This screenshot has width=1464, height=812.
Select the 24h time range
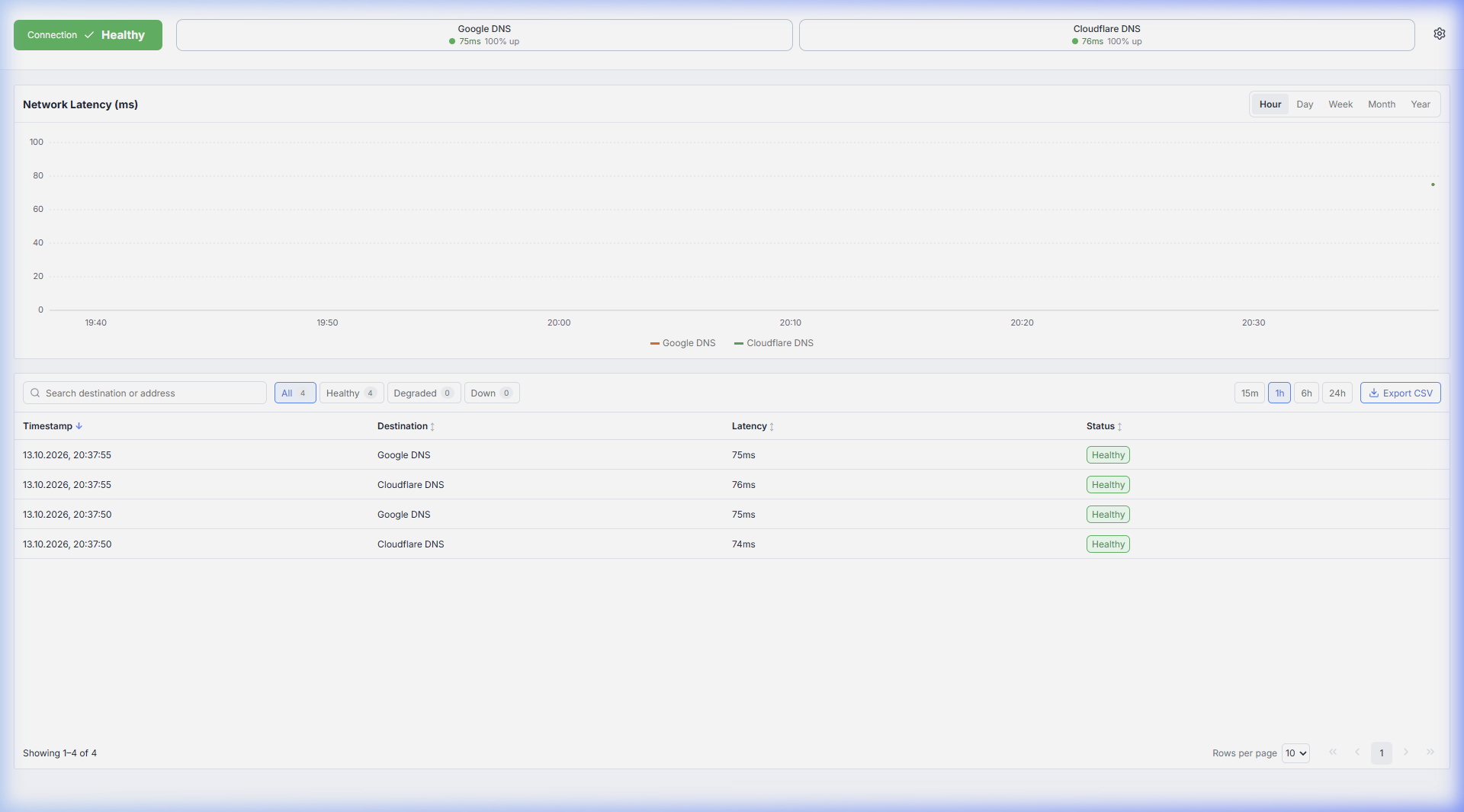[1337, 393]
